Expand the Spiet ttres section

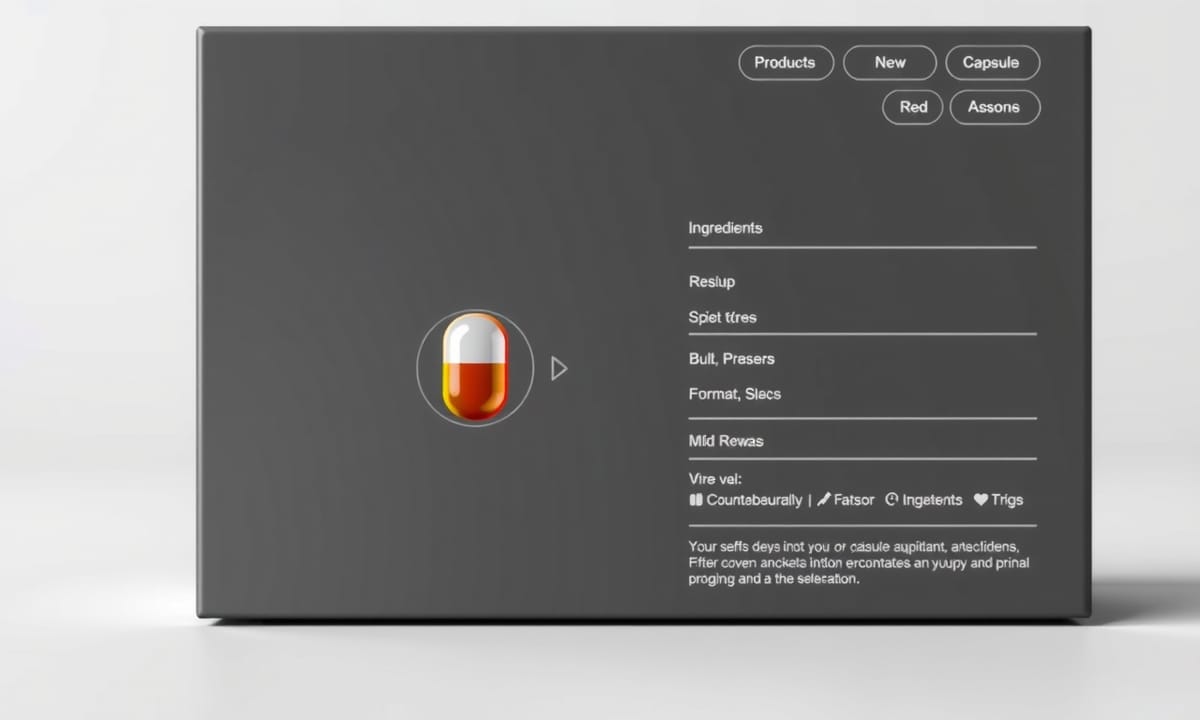(x=723, y=317)
